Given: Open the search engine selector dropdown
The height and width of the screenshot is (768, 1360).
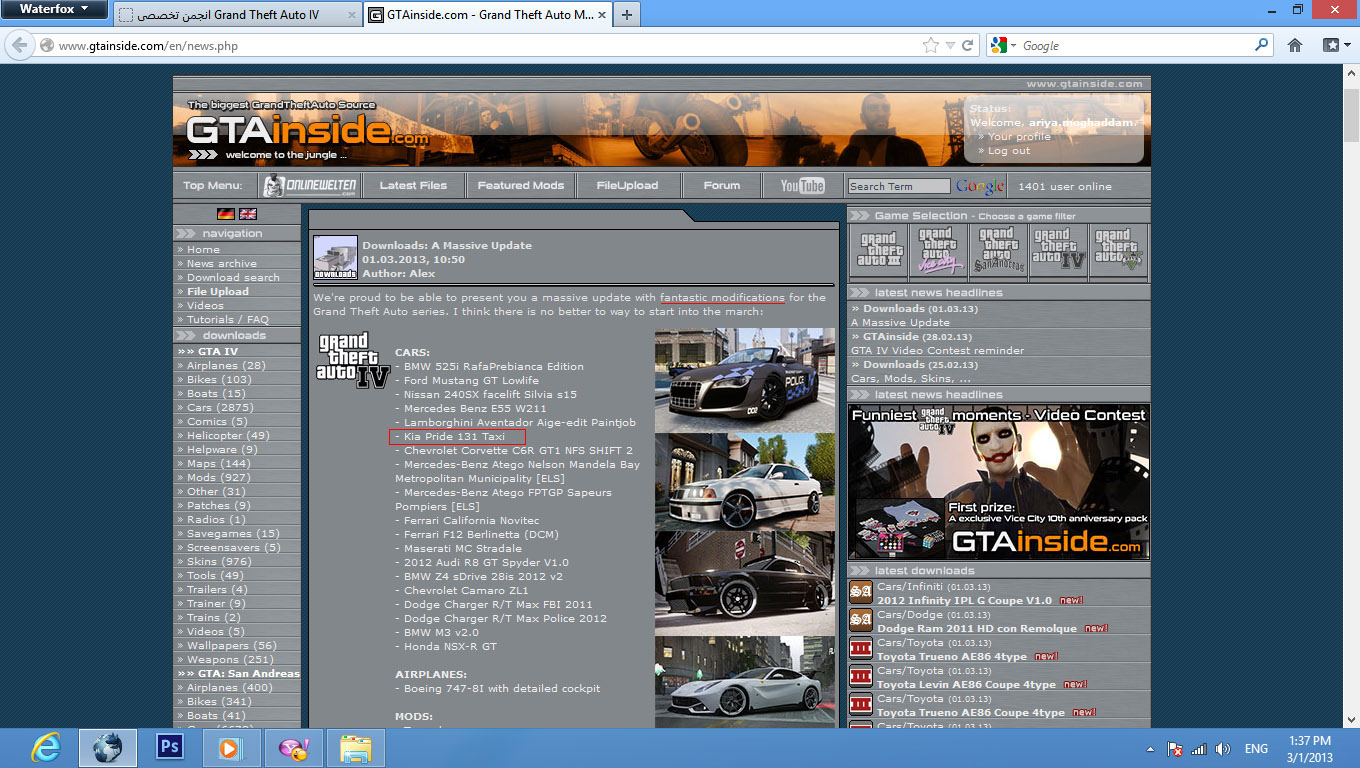Looking at the screenshot, I should point(1003,45).
